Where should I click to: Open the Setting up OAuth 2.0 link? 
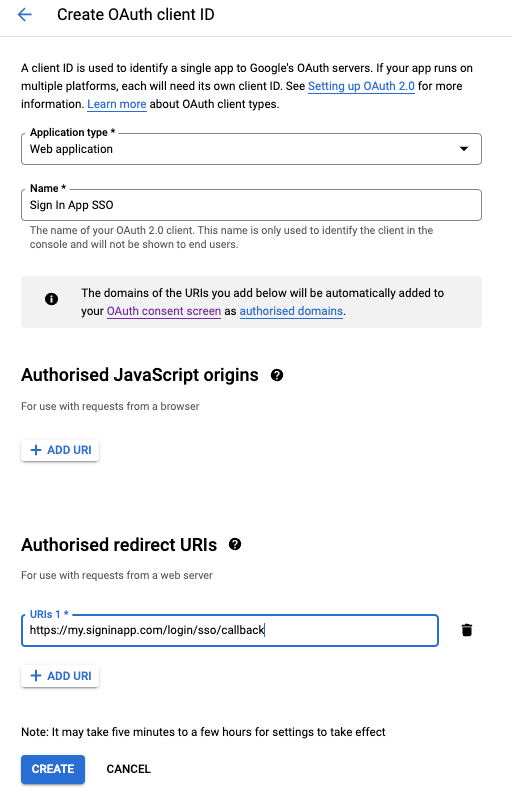(361, 86)
